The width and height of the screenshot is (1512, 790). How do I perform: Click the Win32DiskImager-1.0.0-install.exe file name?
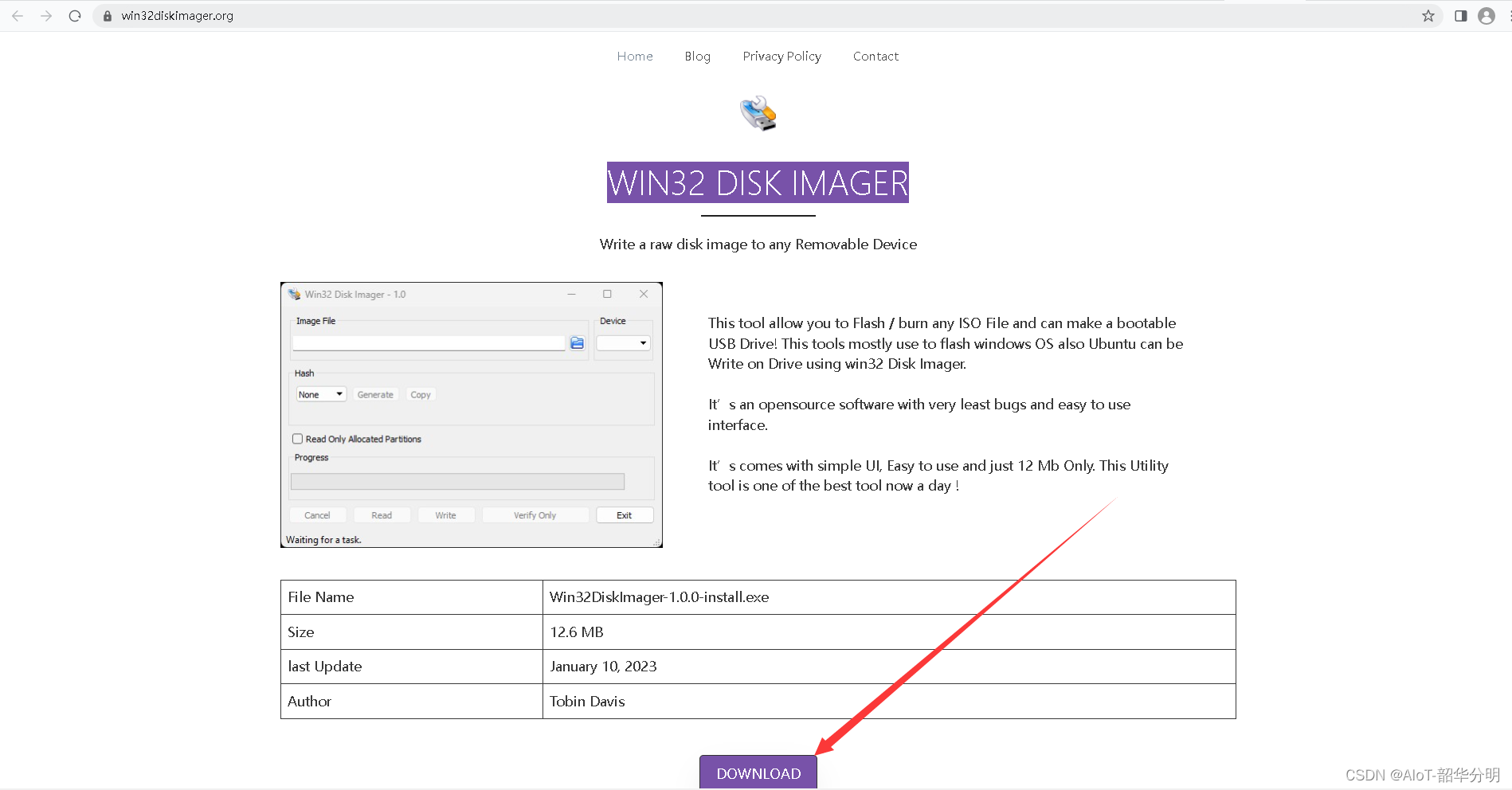point(660,597)
